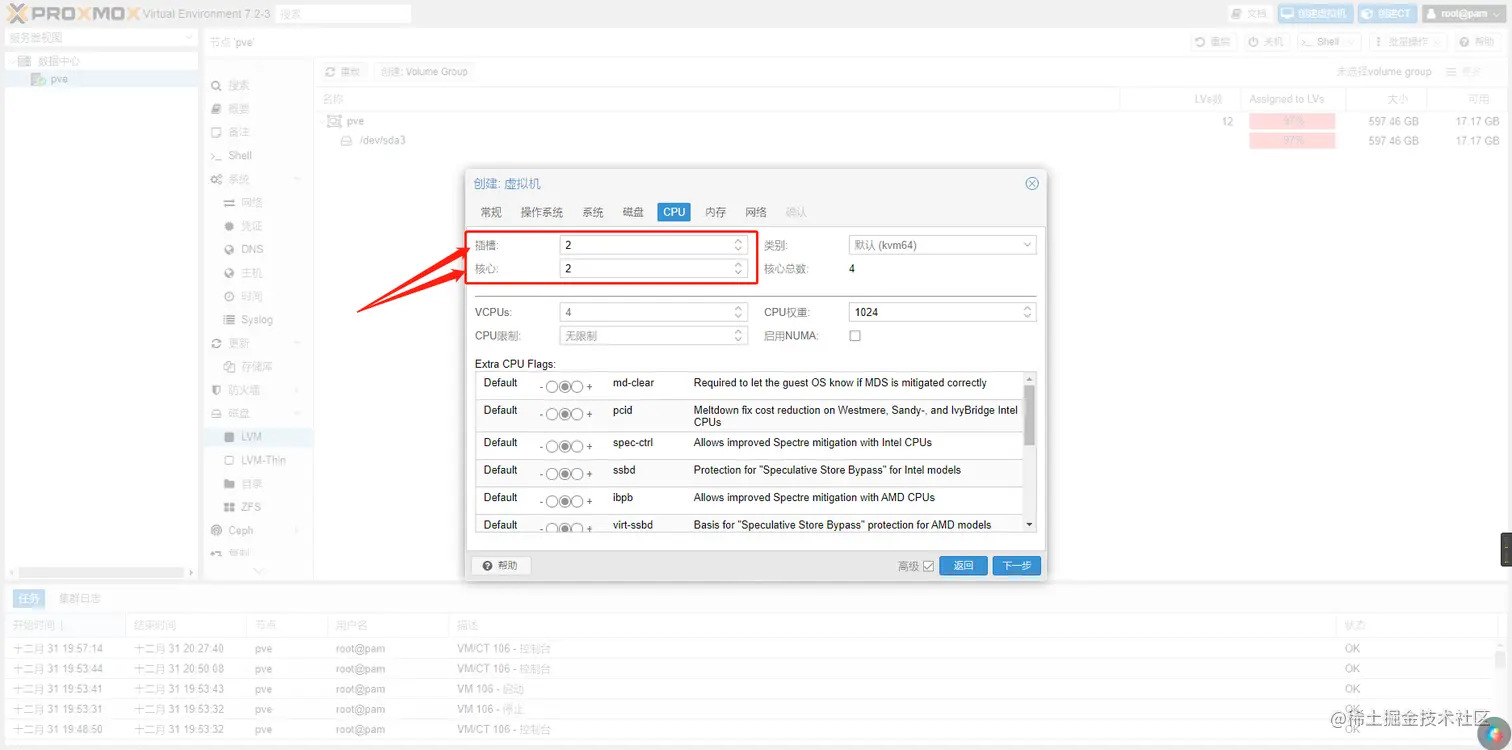Switch to the 网络 tab in dialog
Viewport: 1512px width, 750px height.
[756, 212]
